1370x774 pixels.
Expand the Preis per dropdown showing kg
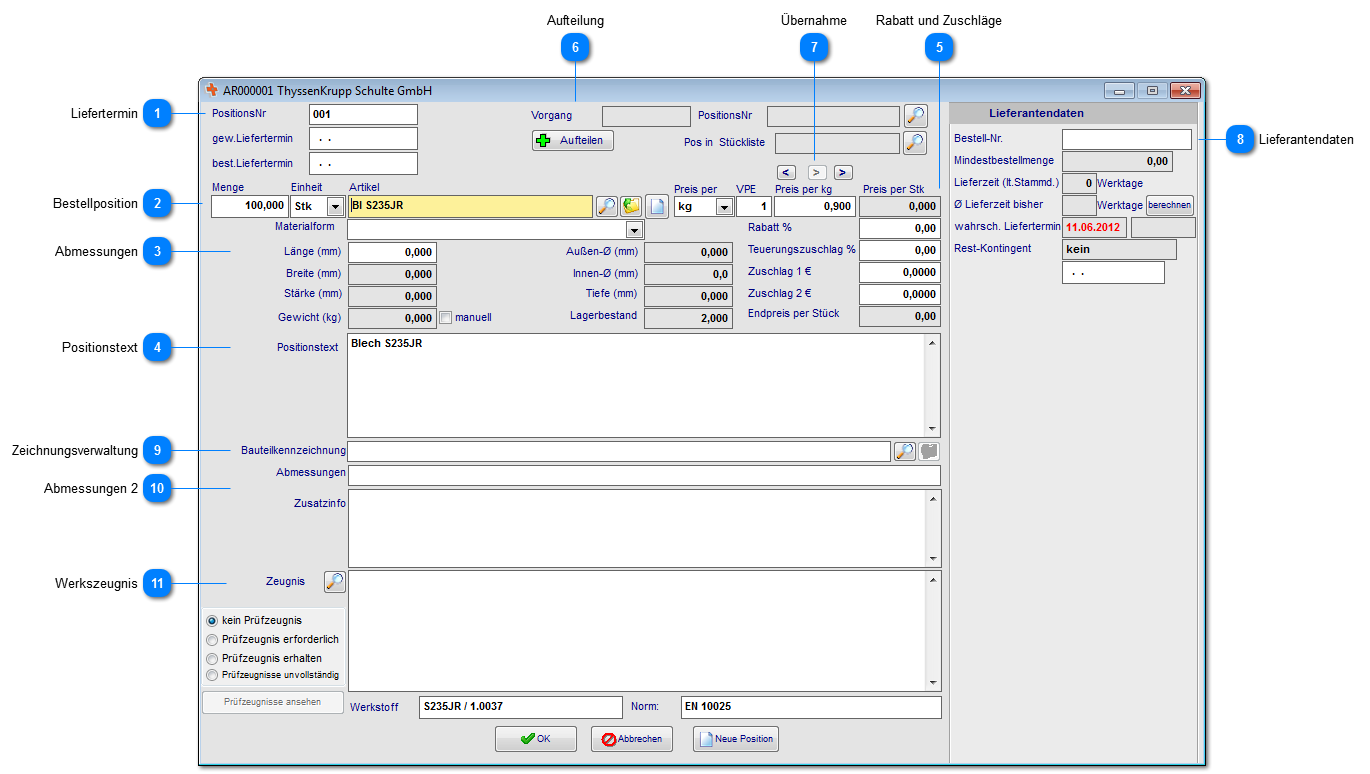coord(724,207)
